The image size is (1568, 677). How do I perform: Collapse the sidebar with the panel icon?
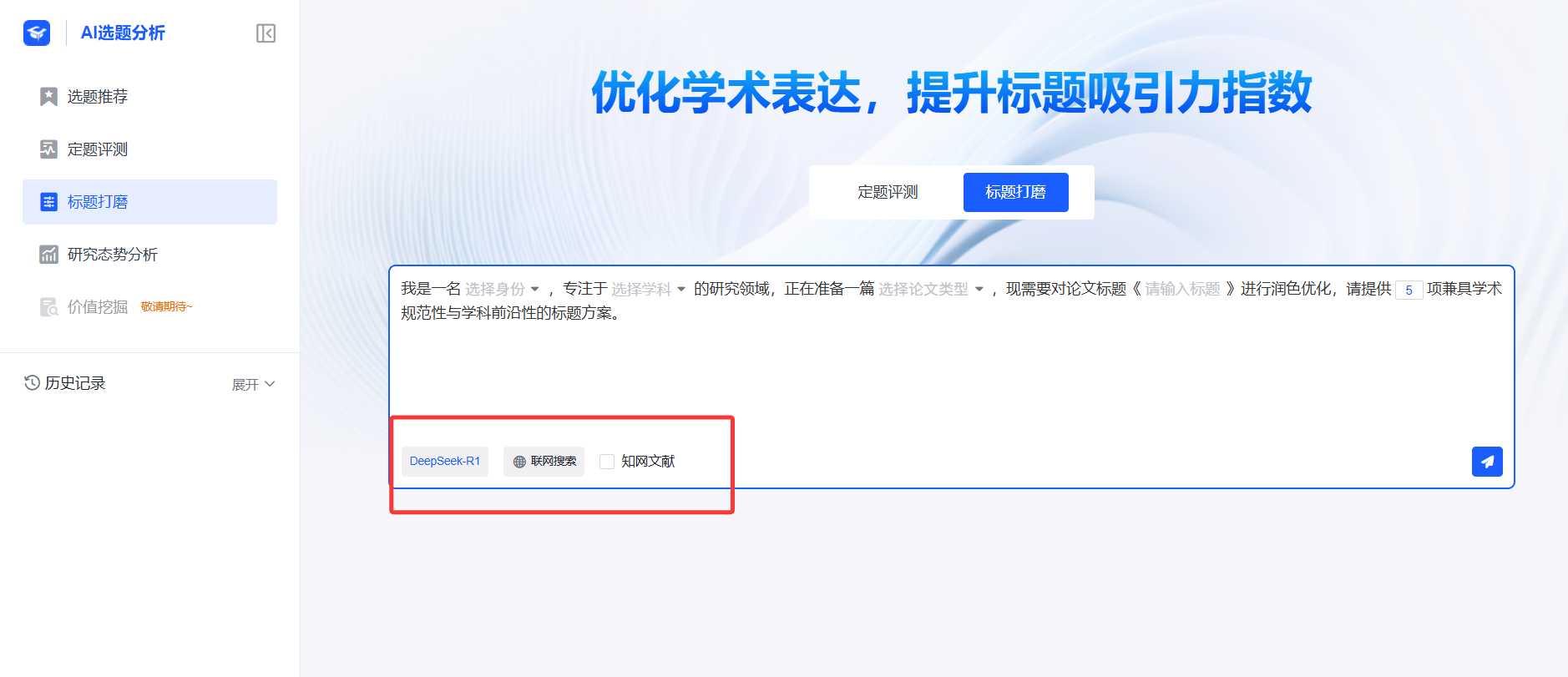[266, 33]
